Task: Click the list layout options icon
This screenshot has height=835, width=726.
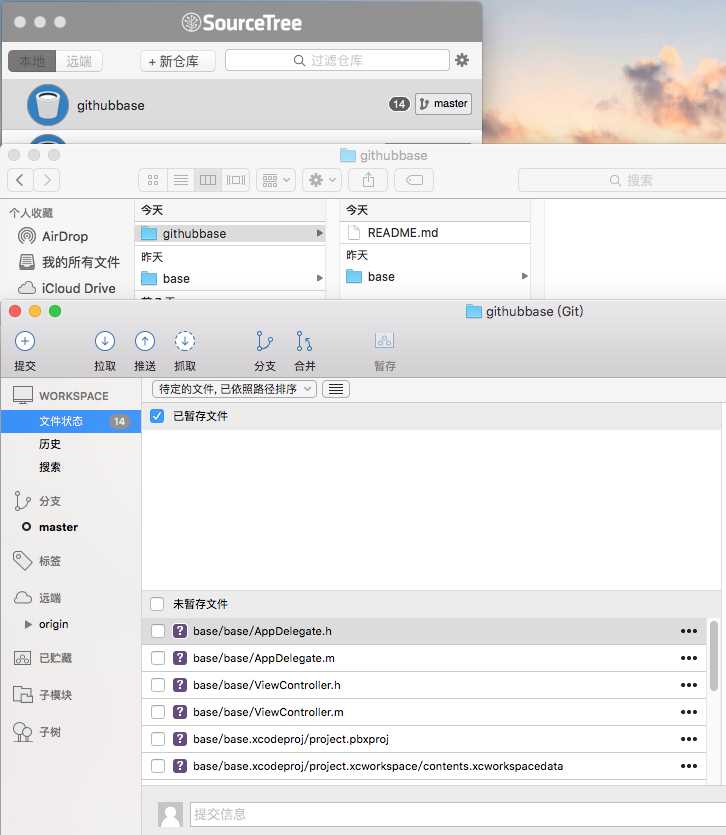Action: 336,389
